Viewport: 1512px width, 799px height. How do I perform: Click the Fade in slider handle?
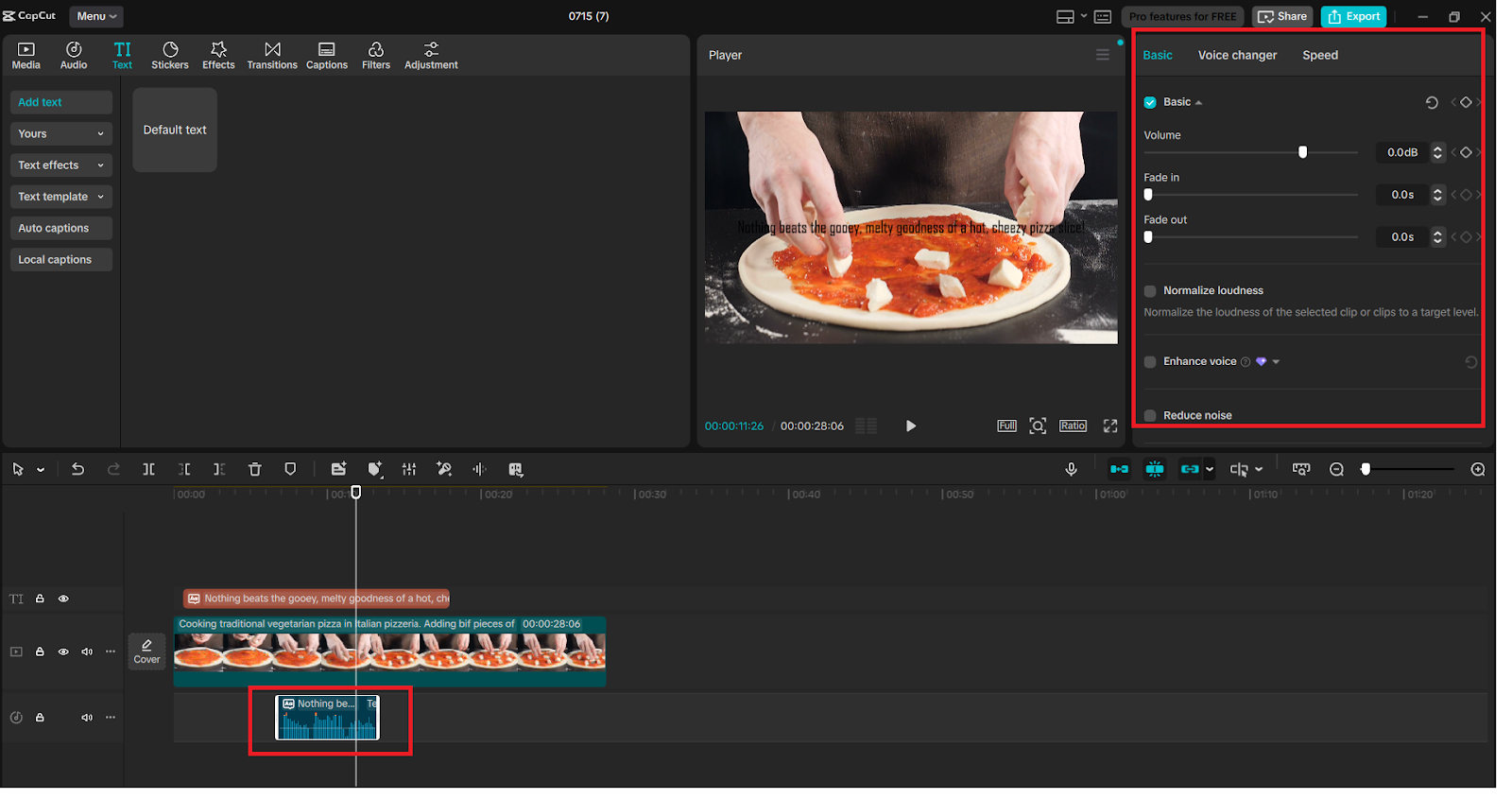pyautogui.click(x=1149, y=195)
